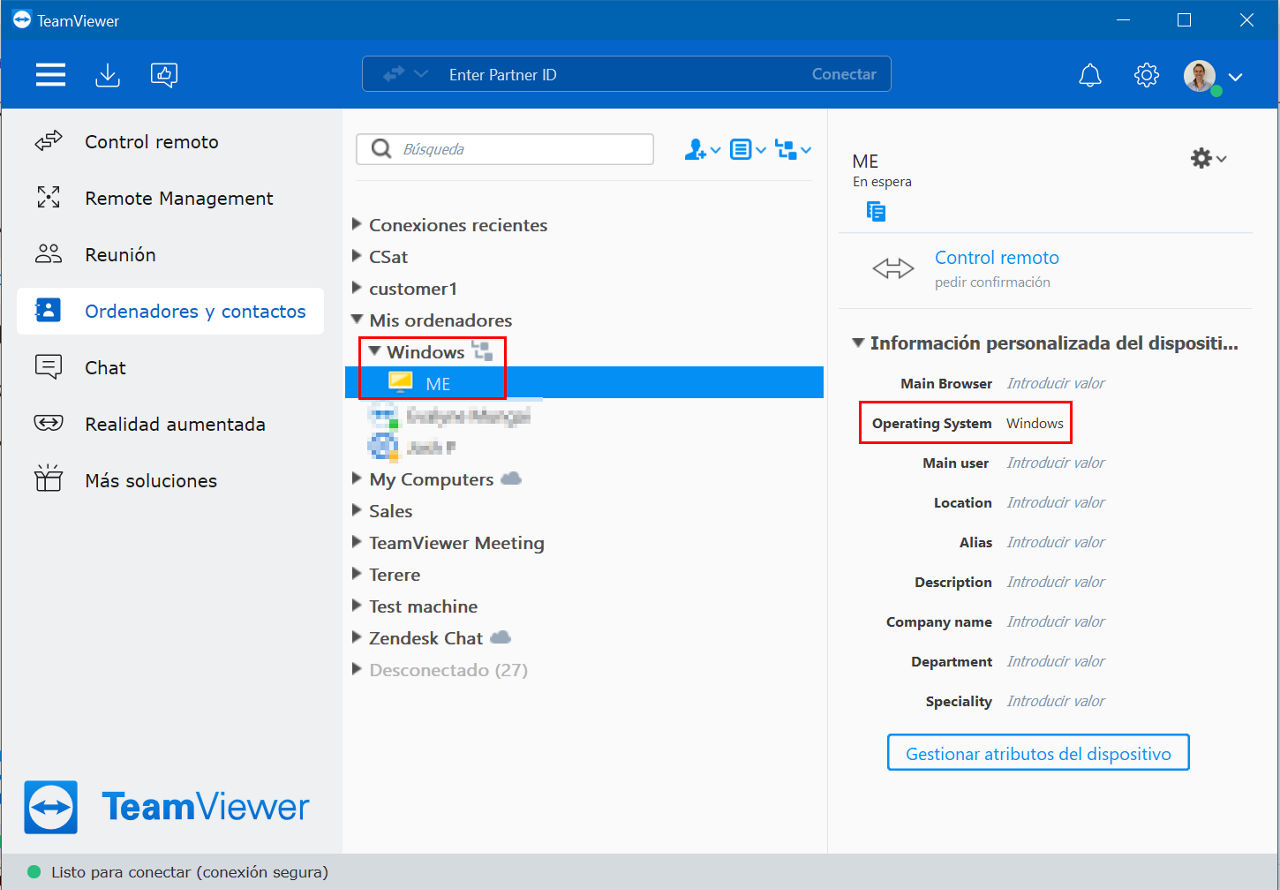Collapse Información personalizada del dispositivo section
1280x890 pixels.
(858, 343)
